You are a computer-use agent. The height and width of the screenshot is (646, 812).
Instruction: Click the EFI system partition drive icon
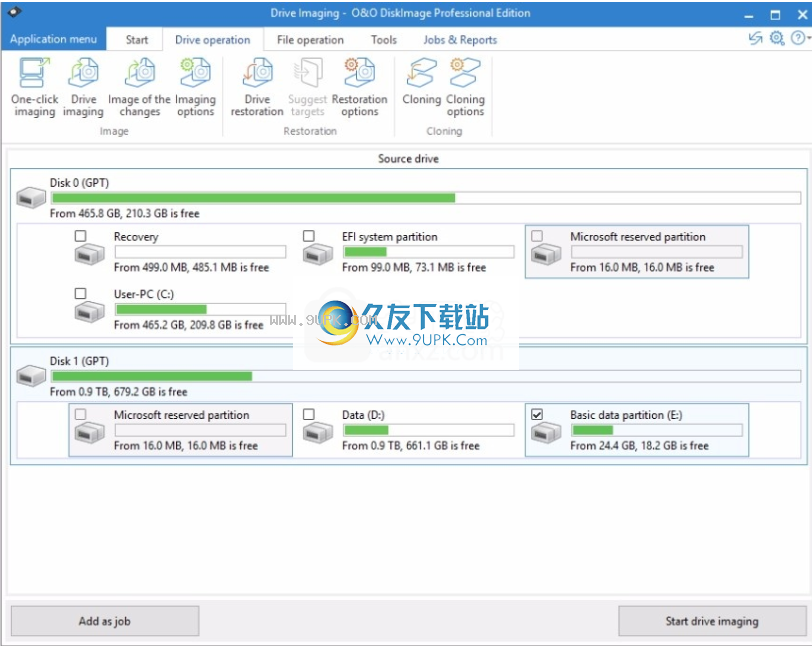318,254
